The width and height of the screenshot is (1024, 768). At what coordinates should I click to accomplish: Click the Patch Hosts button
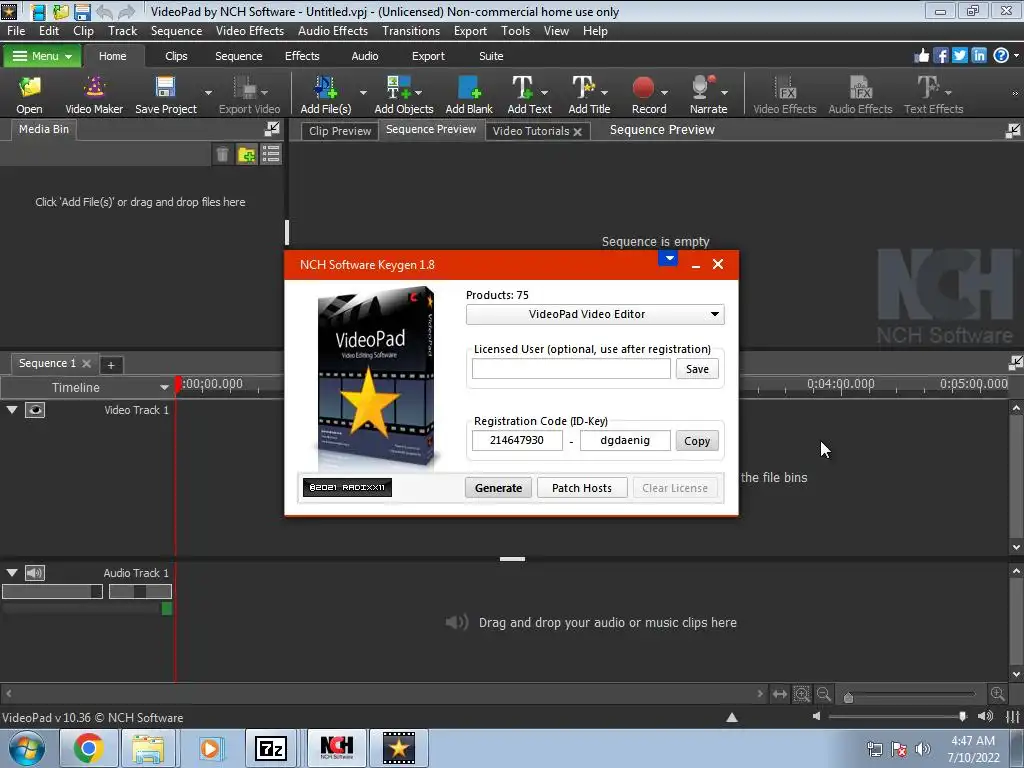click(581, 488)
